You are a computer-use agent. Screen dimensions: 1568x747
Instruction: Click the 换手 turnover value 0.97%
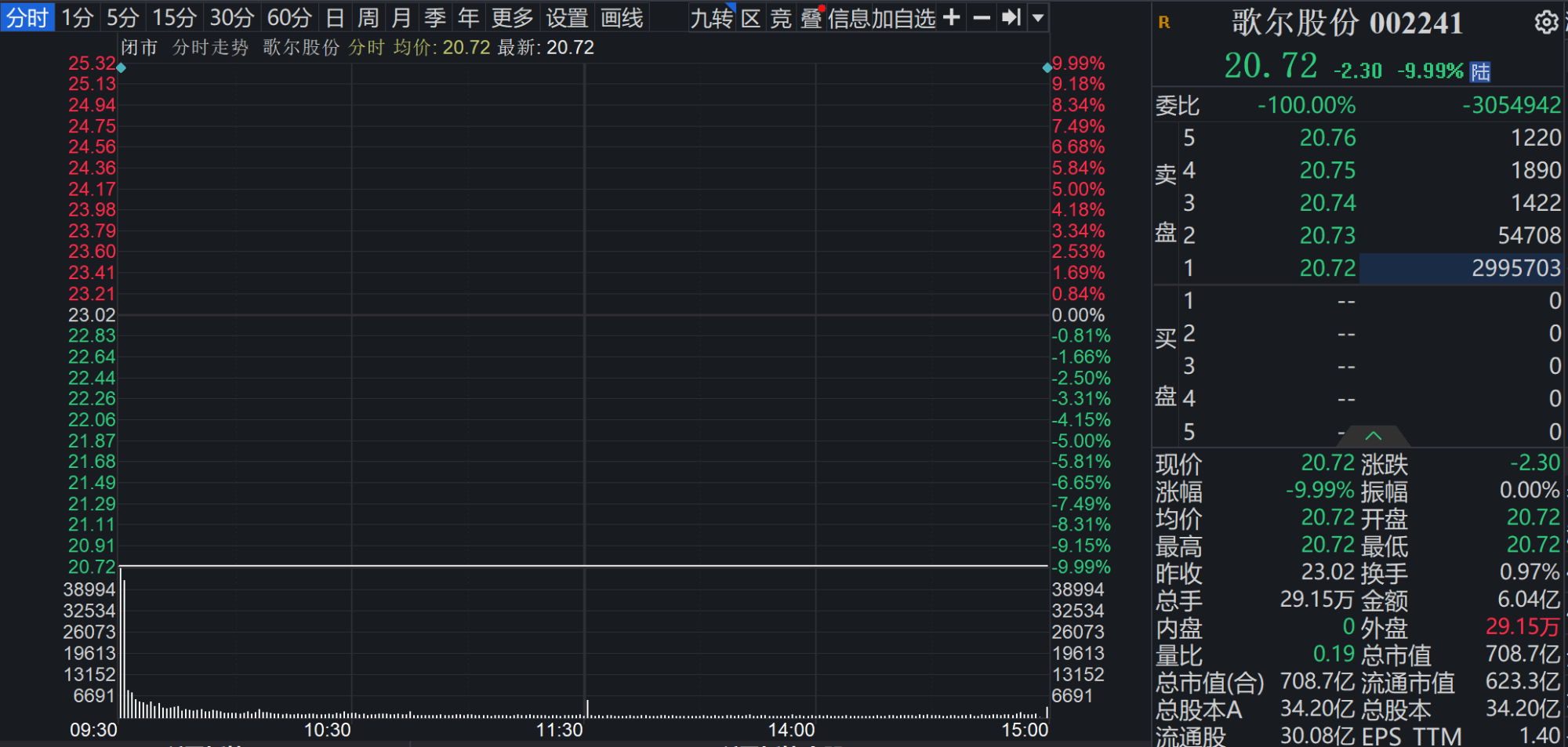(x=1530, y=572)
